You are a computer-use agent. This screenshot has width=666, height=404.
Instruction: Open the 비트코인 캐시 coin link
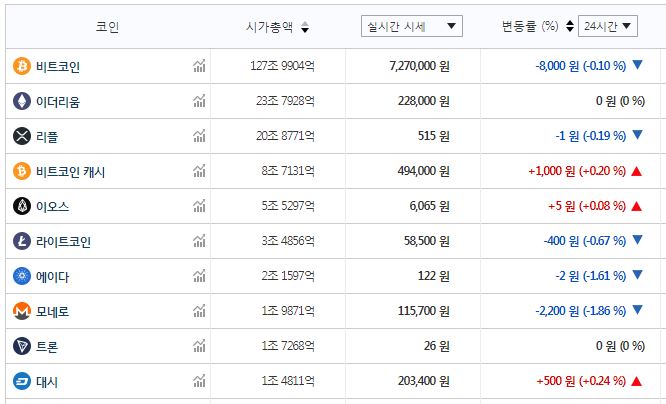(70, 171)
